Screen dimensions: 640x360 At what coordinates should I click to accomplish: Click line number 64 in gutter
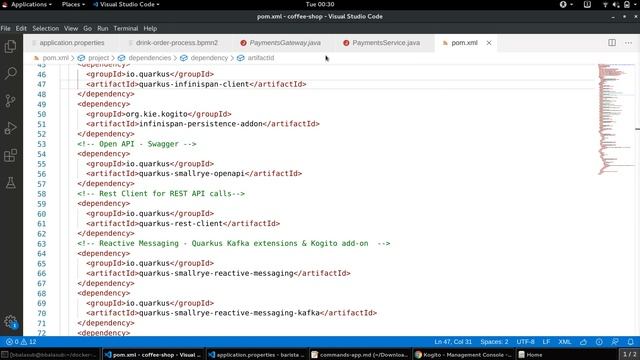coord(42,253)
